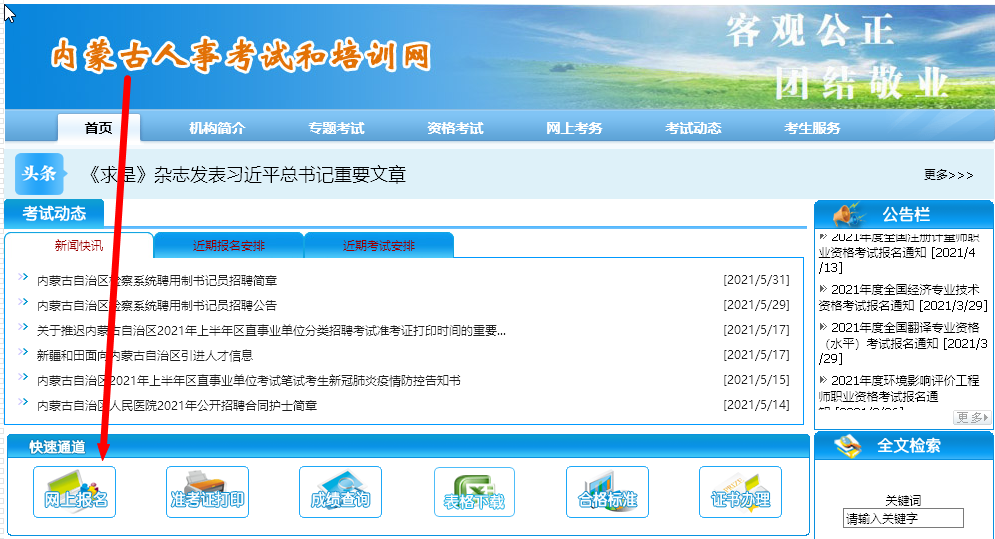Go to 首页 in the navigation bar
This screenshot has height=539, width=995.
[x=98, y=128]
